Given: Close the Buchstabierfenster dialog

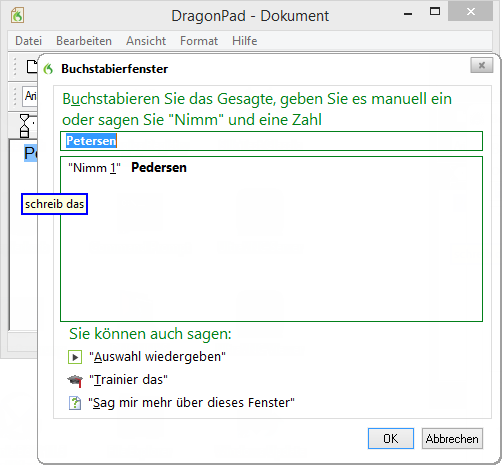Looking at the screenshot, I should [x=481, y=65].
